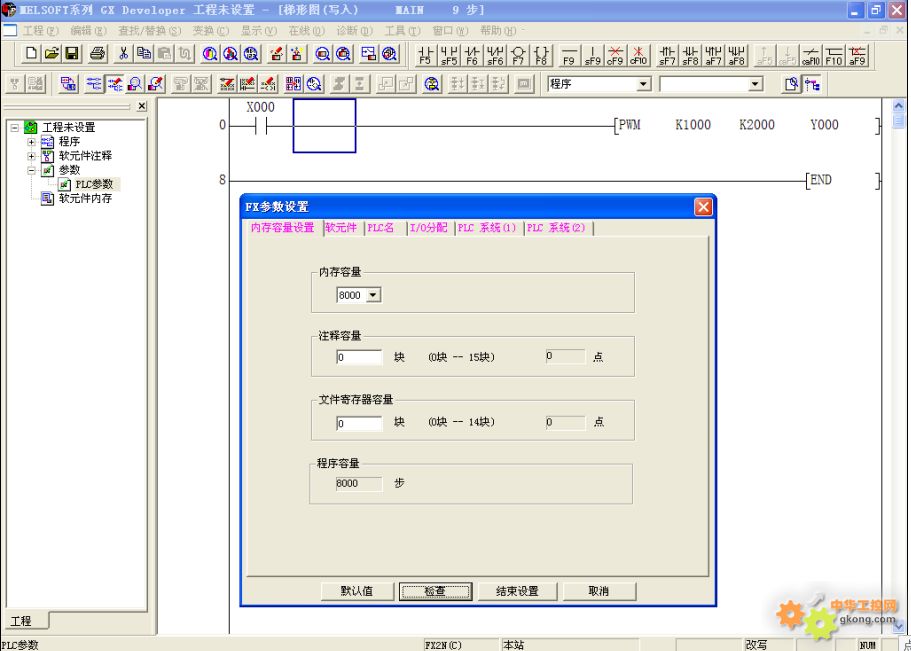The image size is (911, 651).
Task: Open a project using the folder icon
Action: pyautogui.click(x=52, y=55)
